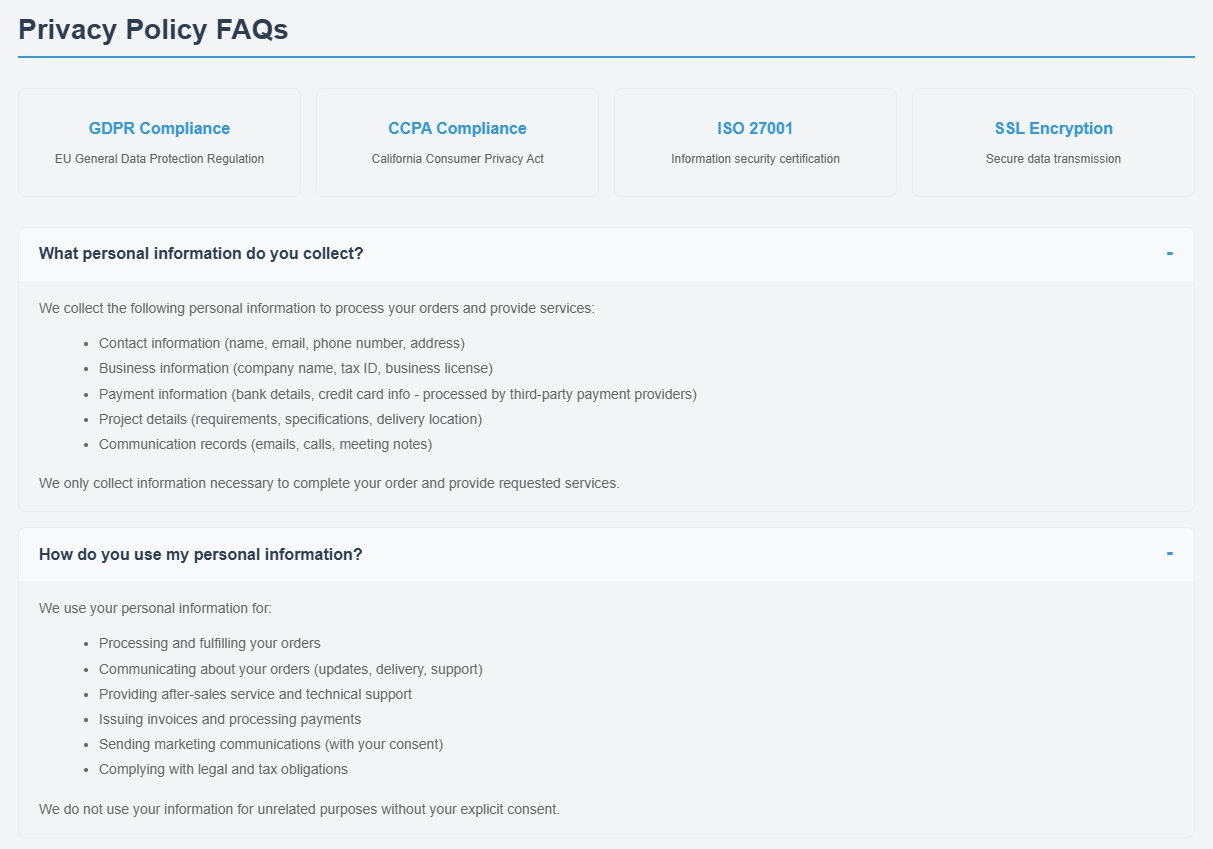
Task: Click 'EU General Data Protection Regulation' subtitle
Action: click(159, 159)
